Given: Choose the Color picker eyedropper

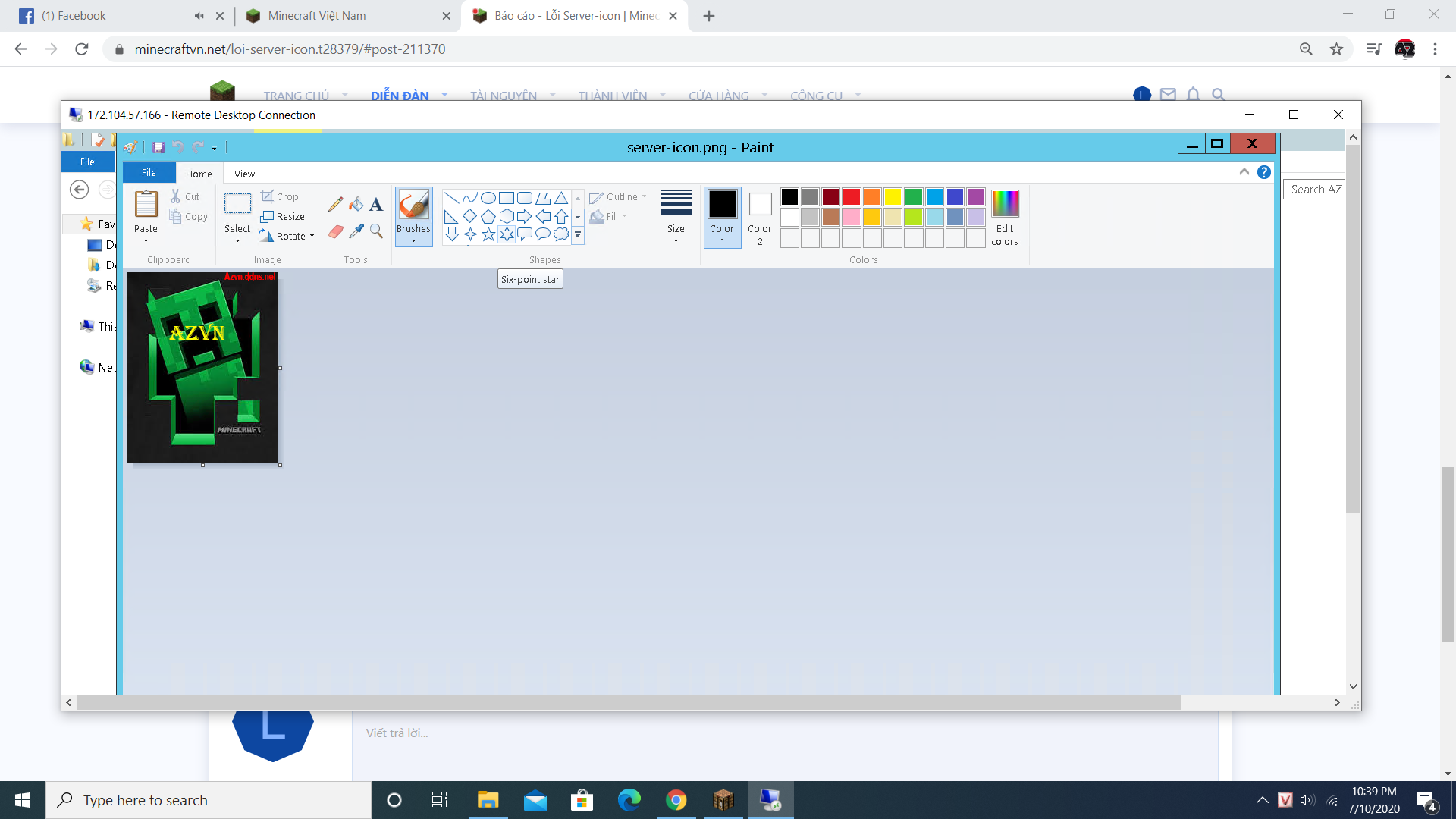Looking at the screenshot, I should pyautogui.click(x=356, y=231).
